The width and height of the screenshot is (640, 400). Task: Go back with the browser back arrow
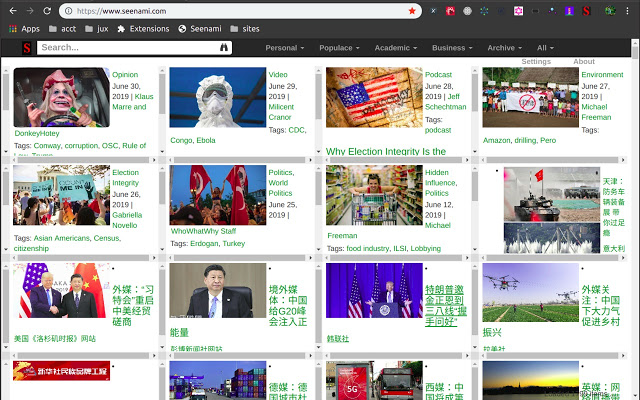coord(13,11)
